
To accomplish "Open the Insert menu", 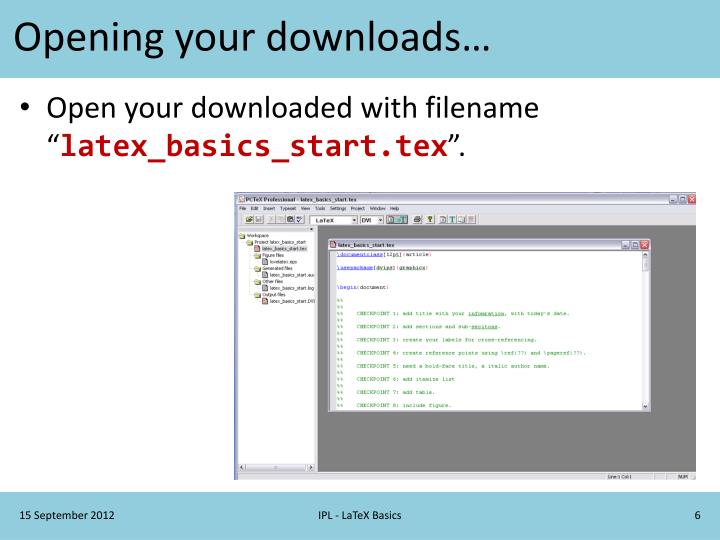I will 269,208.
